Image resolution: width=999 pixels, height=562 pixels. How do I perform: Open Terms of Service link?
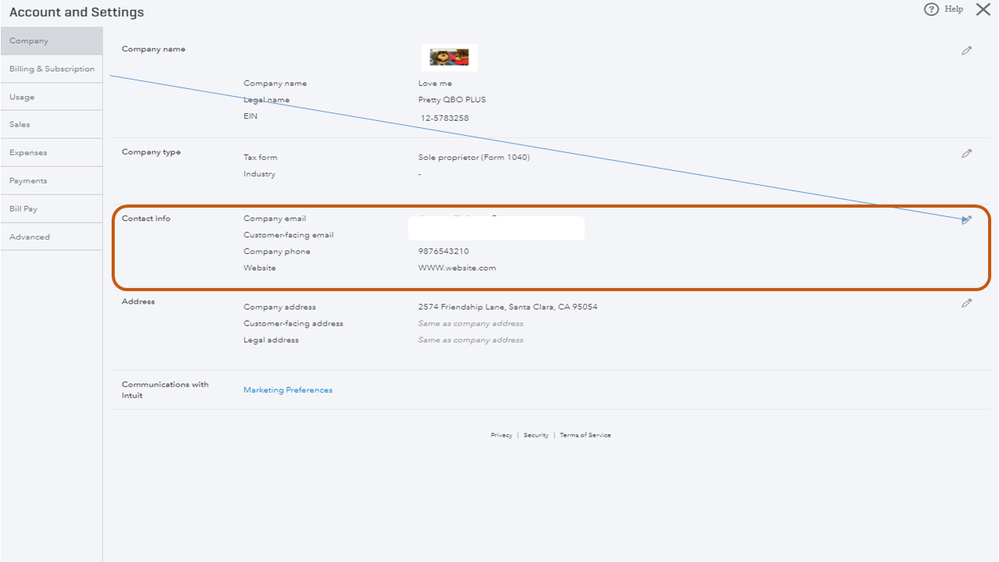pyautogui.click(x=585, y=435)
